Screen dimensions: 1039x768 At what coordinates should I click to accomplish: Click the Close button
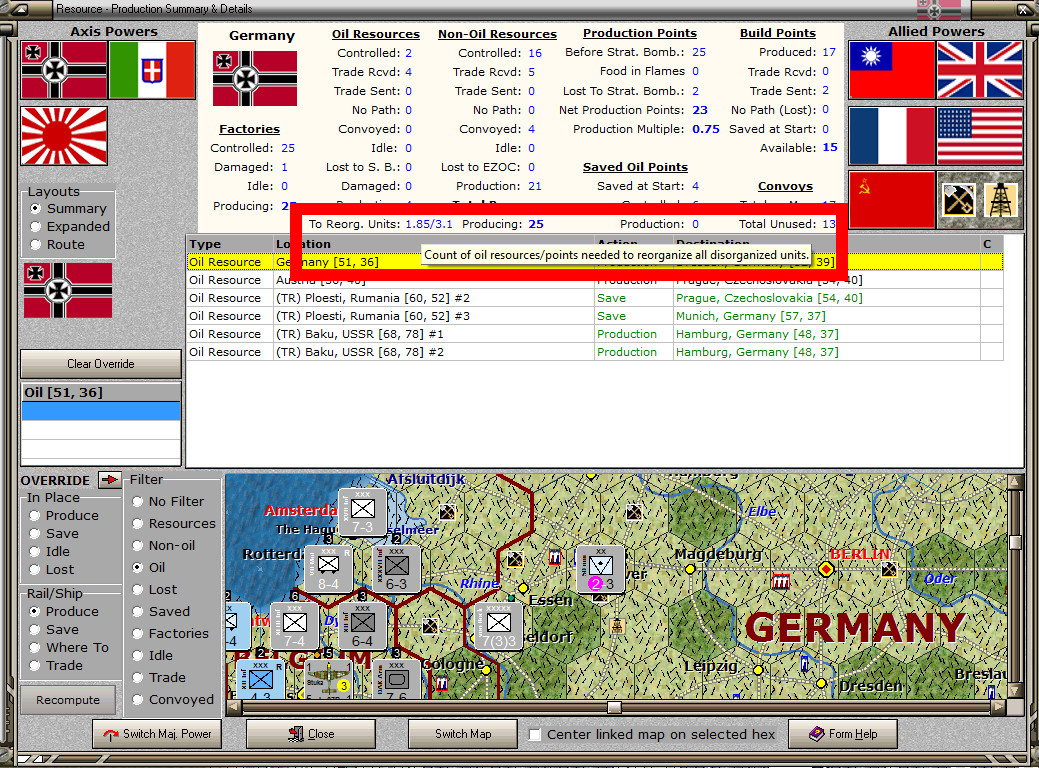tap(311, 734)
